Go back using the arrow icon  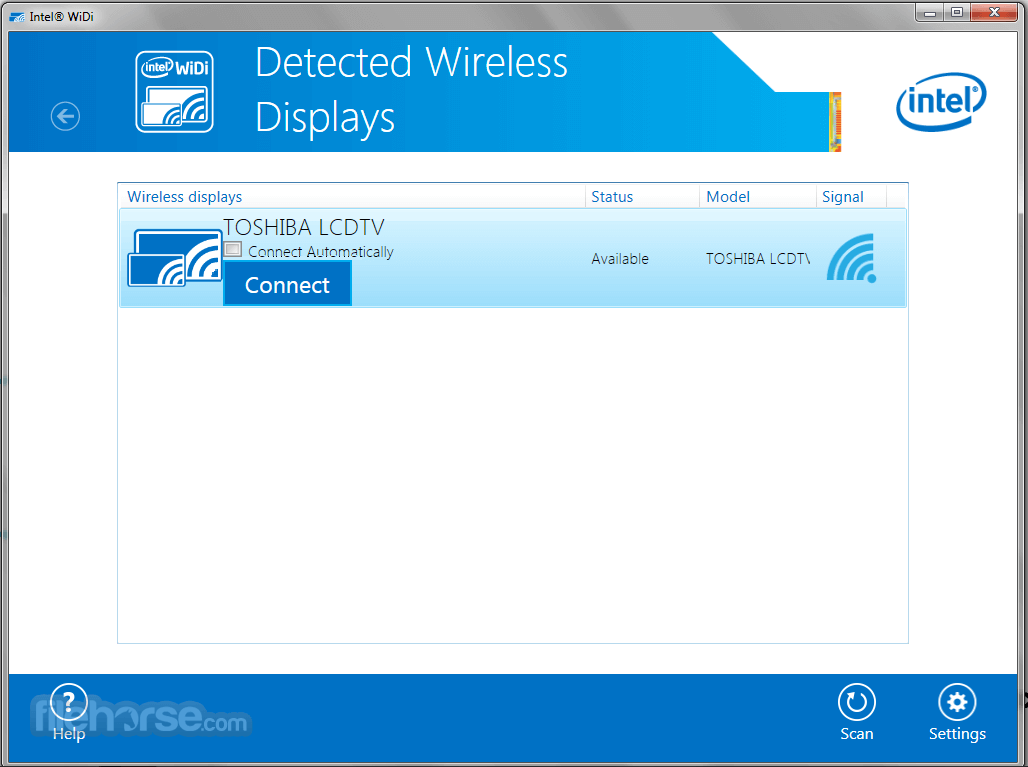coord(65,117)
